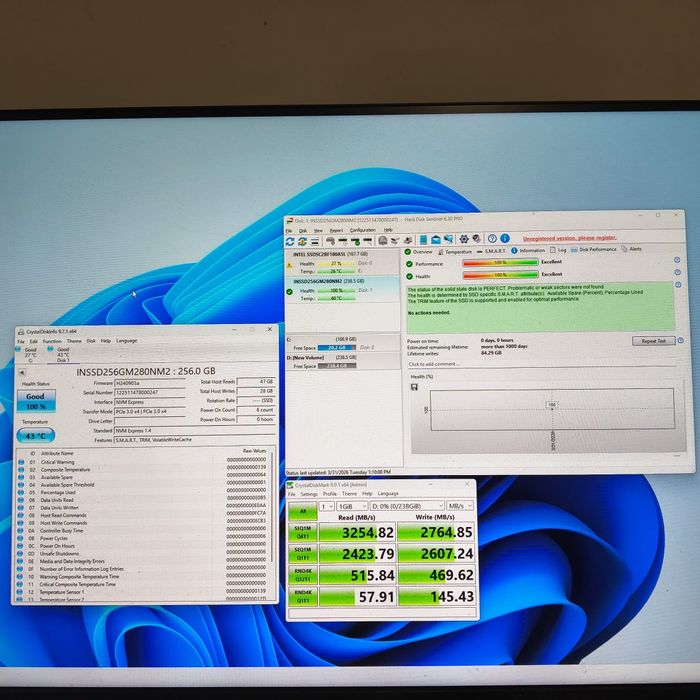The width and height of the screenshot is (700, 700).
Task: Click the envelope mail icon in Hard Disk Sentinel
Action: click(x=436, y=240)
